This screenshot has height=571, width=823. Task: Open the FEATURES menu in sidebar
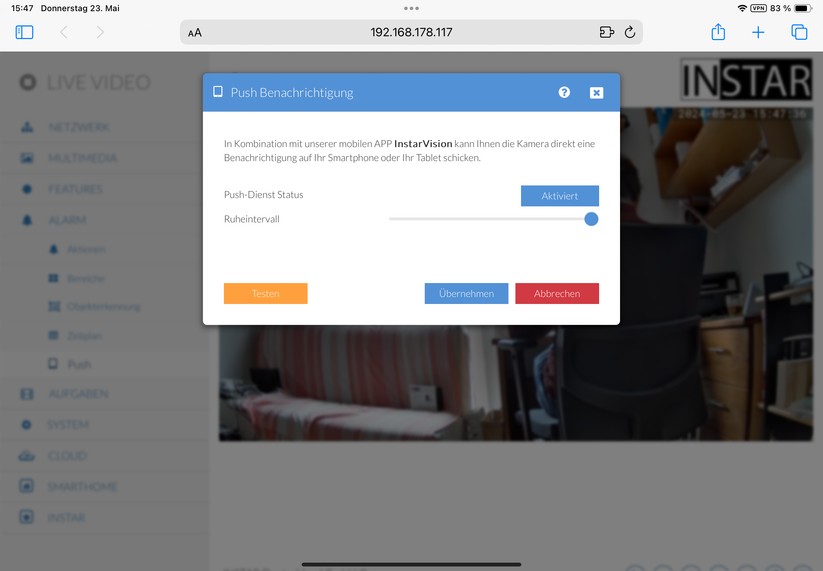pos(105,189)
